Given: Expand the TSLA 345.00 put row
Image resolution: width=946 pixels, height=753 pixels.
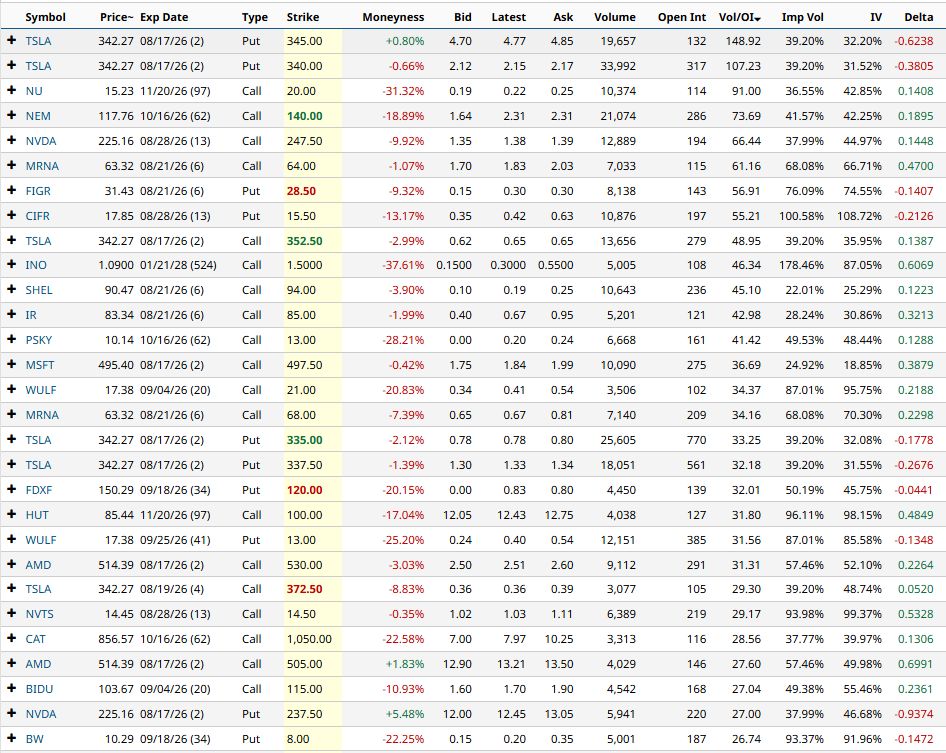Looking at the screenshot, I should click(11, 40).
